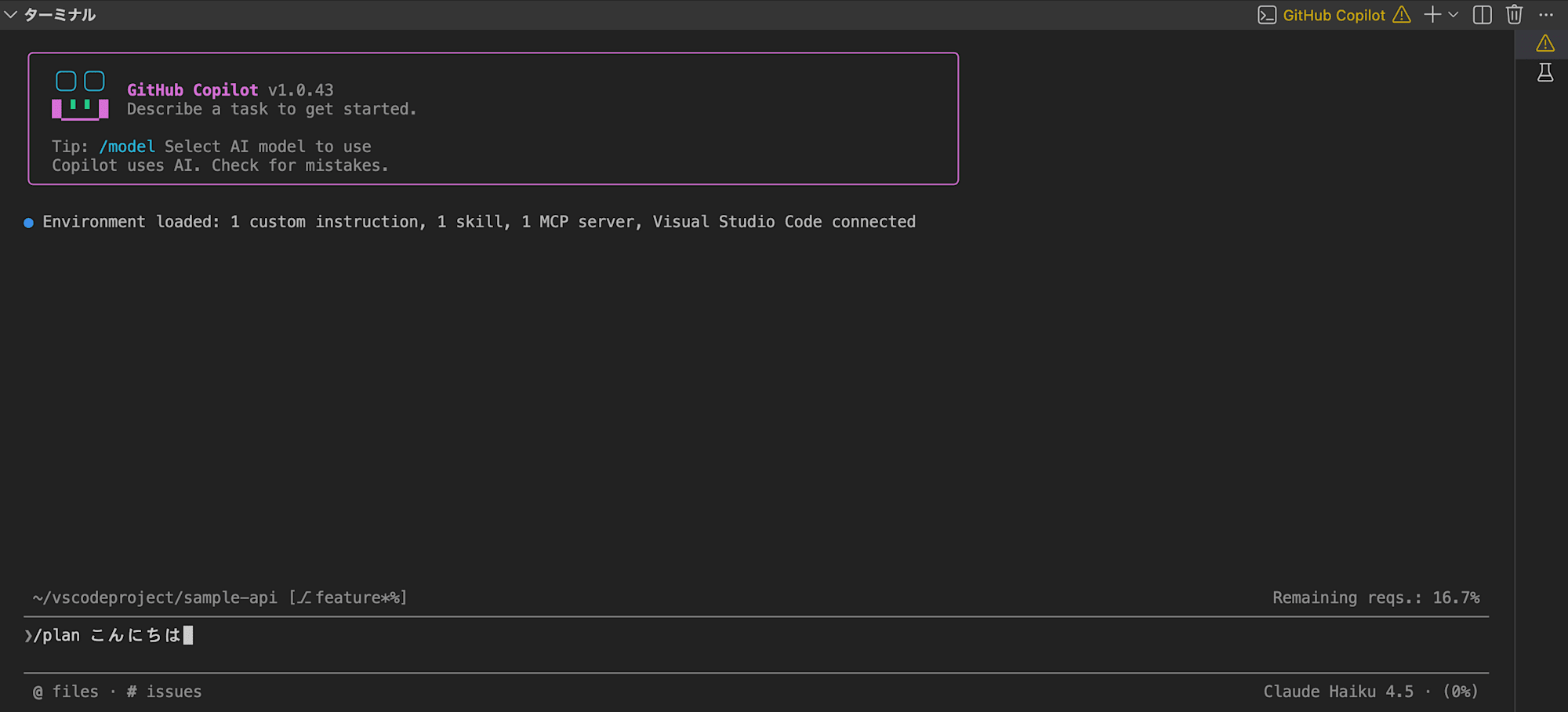Screen dimensions: 1568x712
Task: Open the new terminal profile dropdown arrow
Action: pyautogui.click(x=1453, y=15)
